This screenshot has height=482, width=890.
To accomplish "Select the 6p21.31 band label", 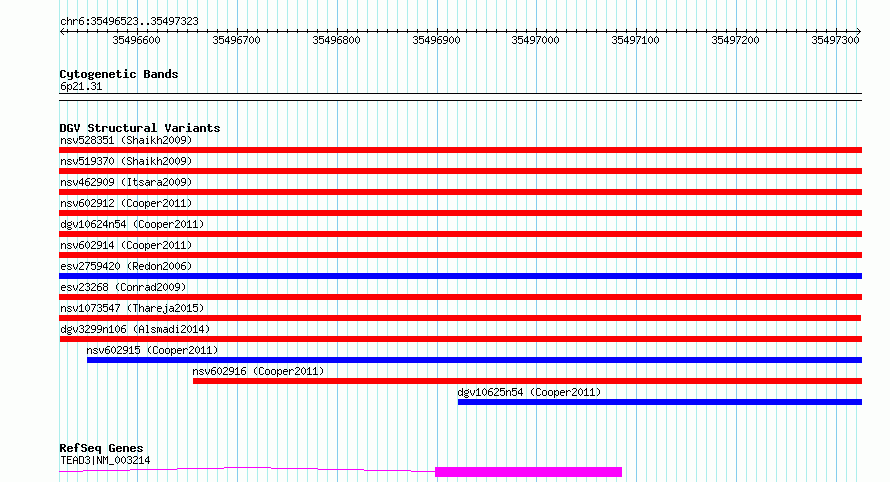I will pos(81,87).
